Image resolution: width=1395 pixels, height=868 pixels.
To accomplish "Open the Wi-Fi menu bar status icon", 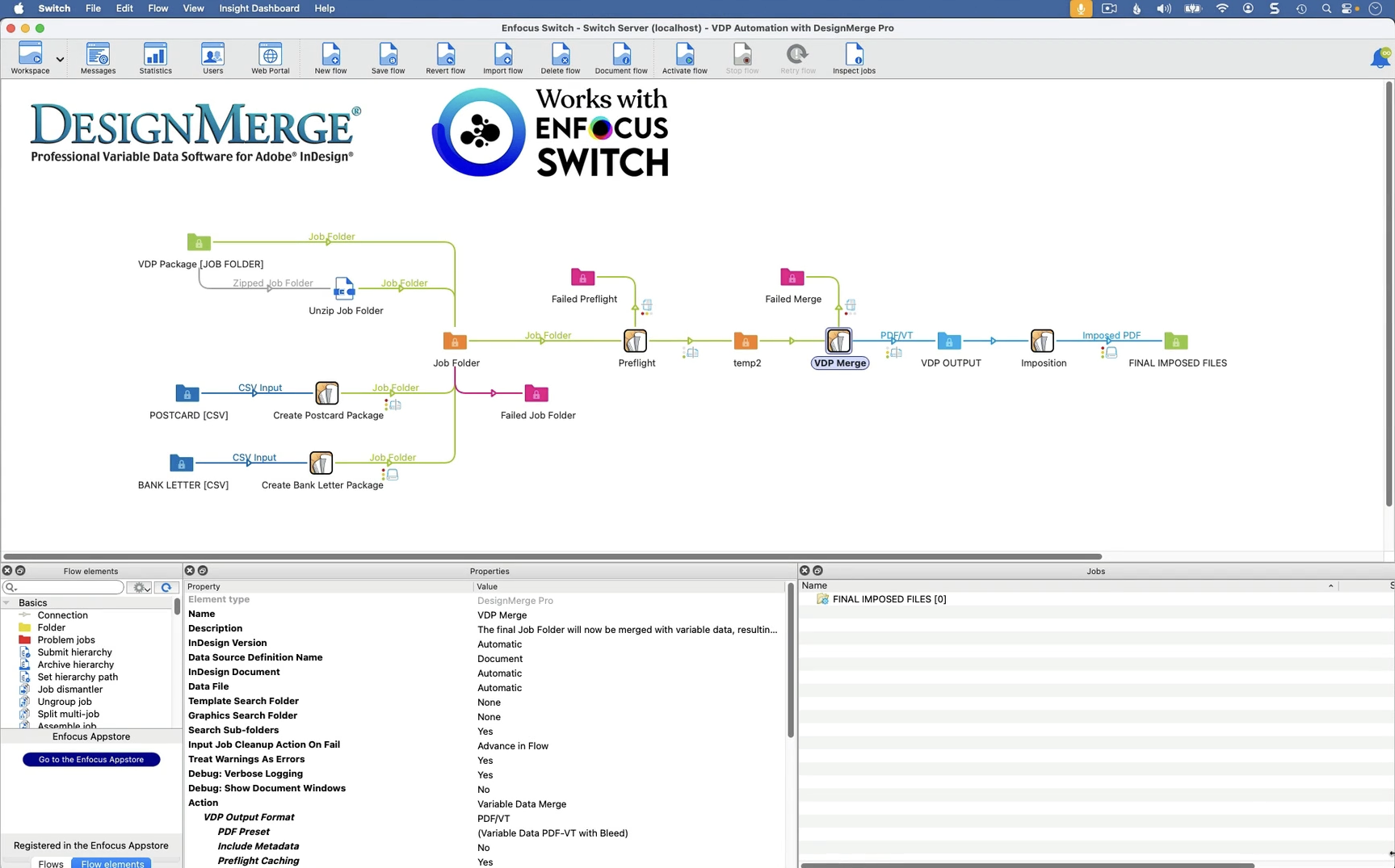I will pyautogui.click(x=1222, y=8).
